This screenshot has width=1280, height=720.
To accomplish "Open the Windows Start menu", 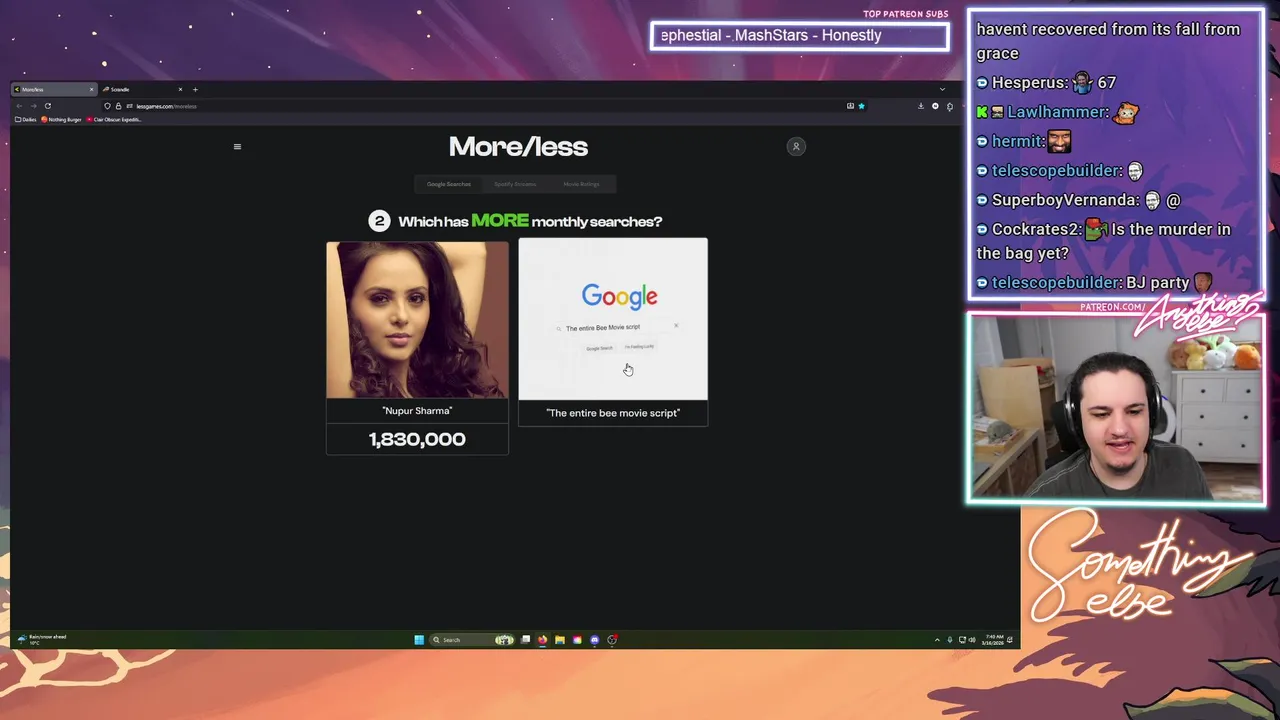I will click(419, 640).
